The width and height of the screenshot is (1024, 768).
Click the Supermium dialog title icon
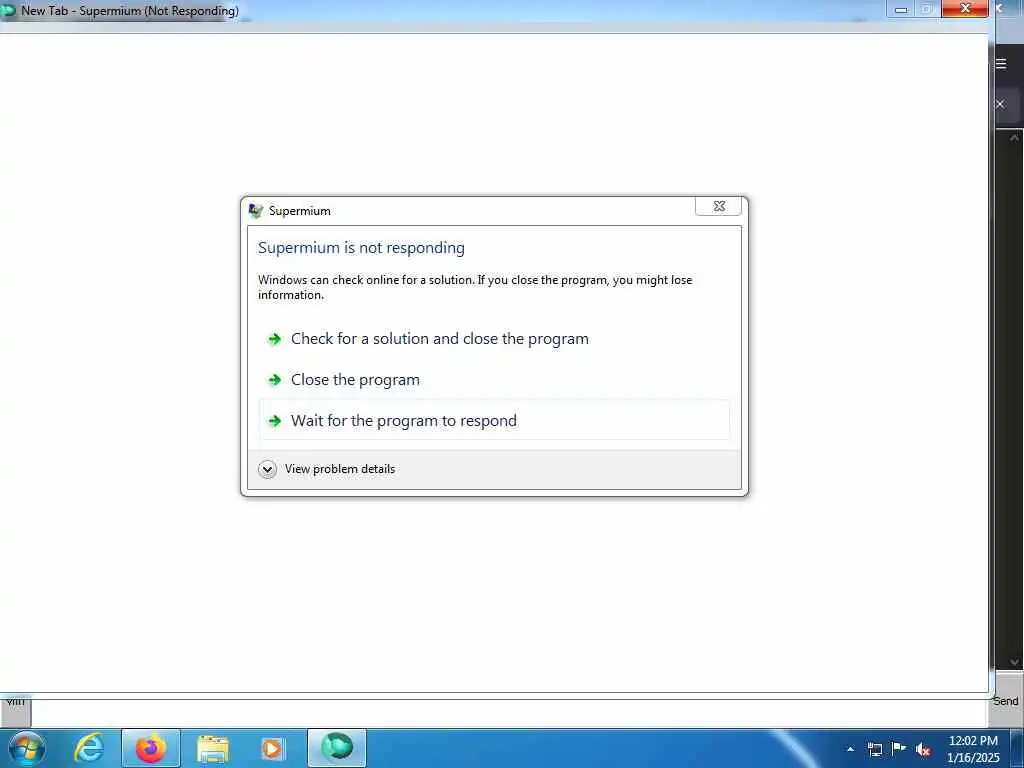pyautogui.click(x=255, y=210)
